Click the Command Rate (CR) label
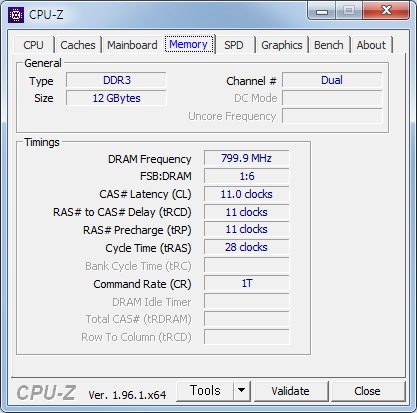Screen dimensions: 417x413 (142, 284)
